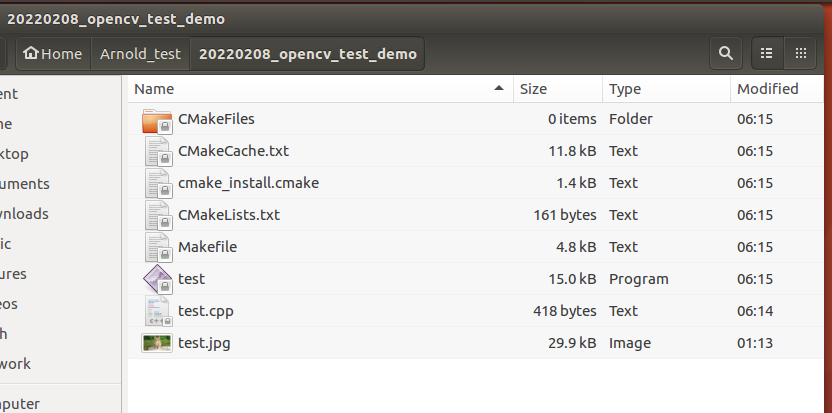The width and height of the screenshot is (832, 413).
Task: Navigate to Arnold_test in path bar
Action: pyautogui.click(x=140, y=54)
